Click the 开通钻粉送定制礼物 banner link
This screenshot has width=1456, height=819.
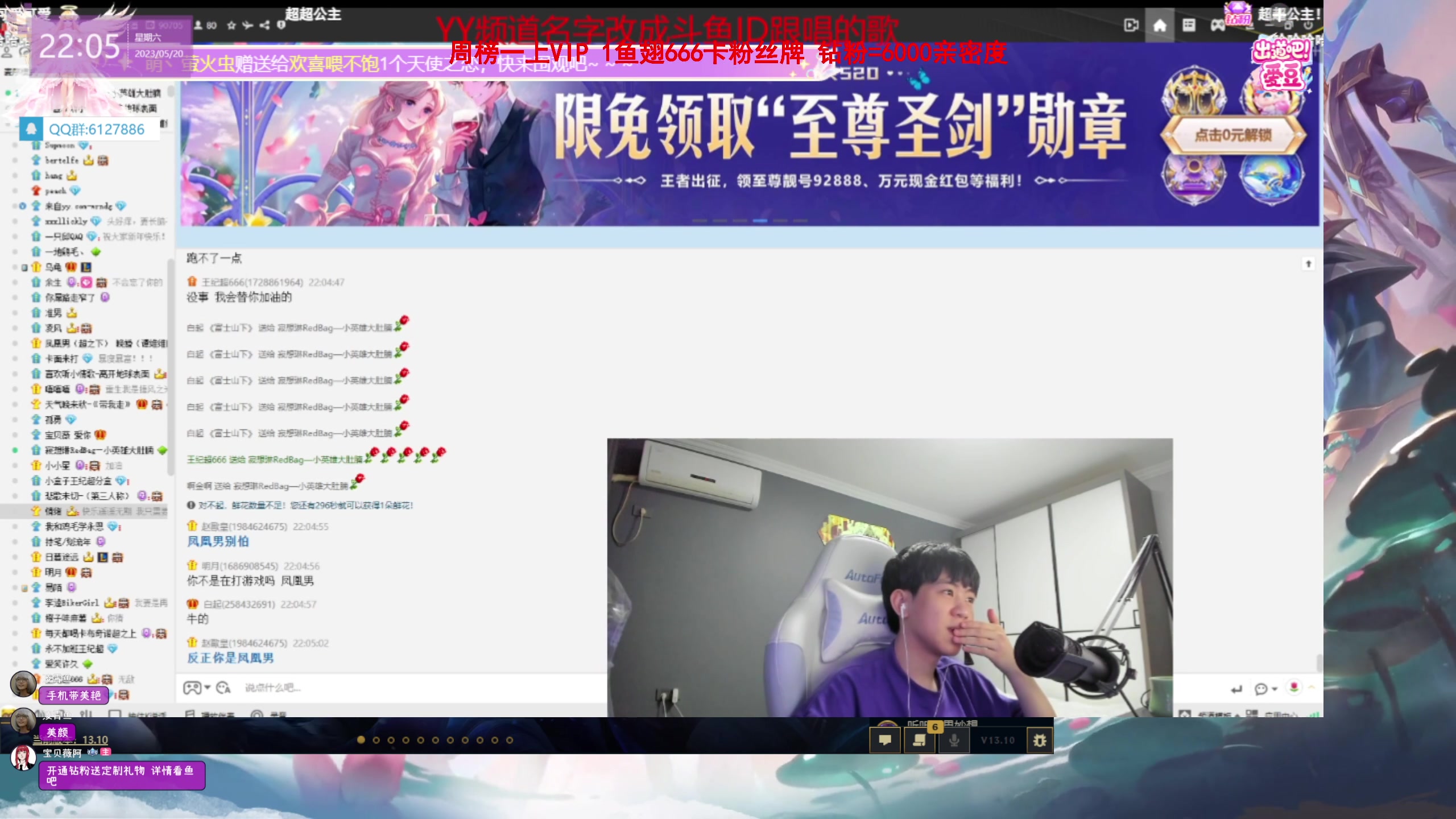[x=122, y=775]
